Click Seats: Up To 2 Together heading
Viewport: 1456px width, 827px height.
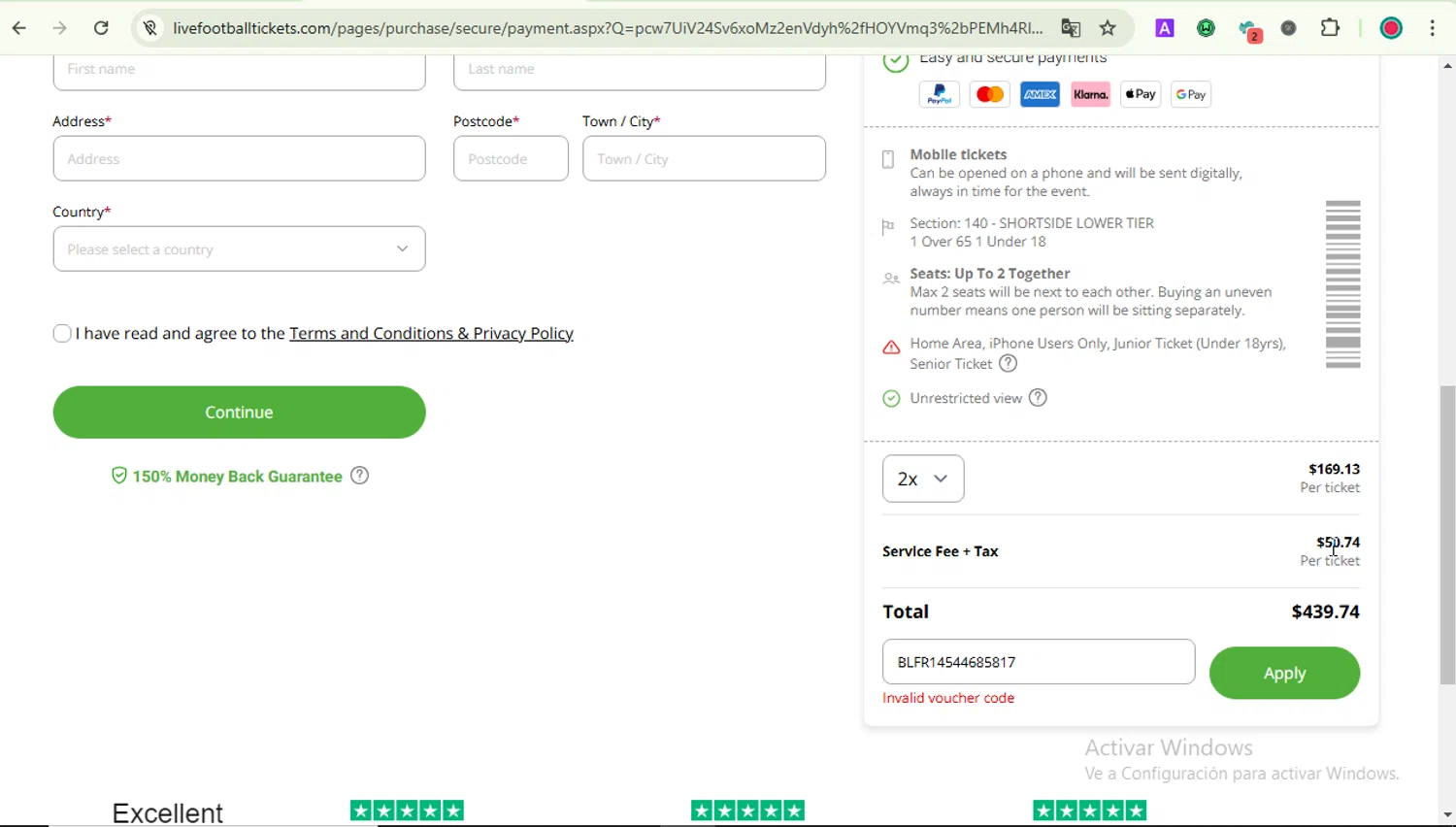[990, 275]
